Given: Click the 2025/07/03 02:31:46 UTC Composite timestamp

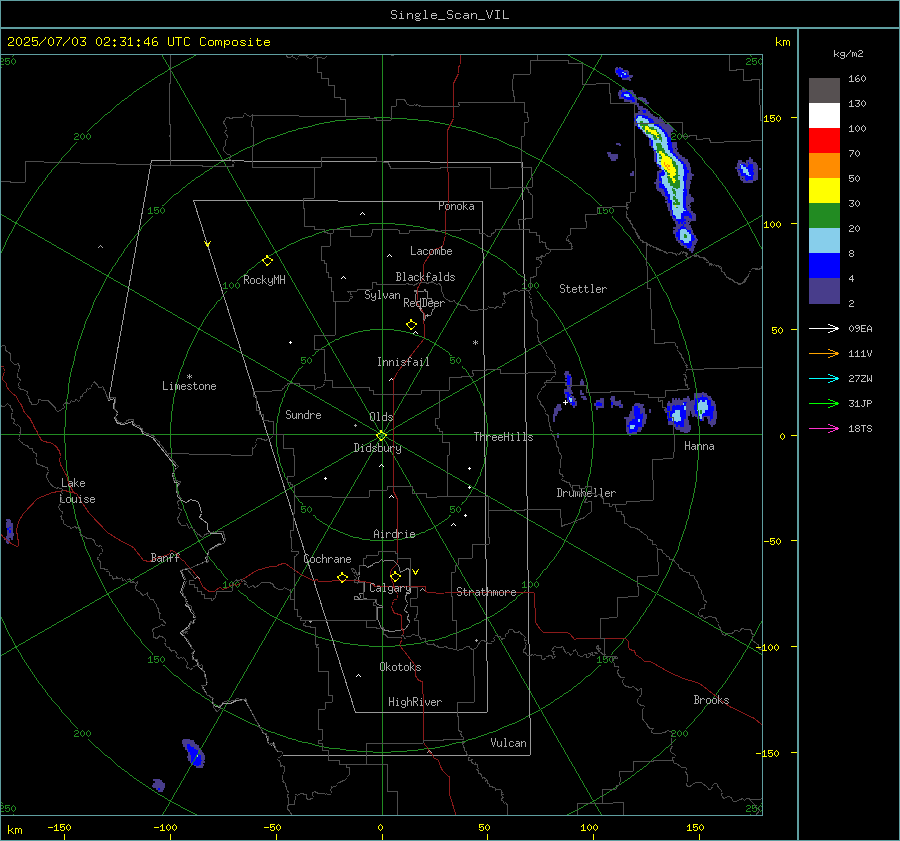Looking at the screenshot, I should (x=138, y=42).
